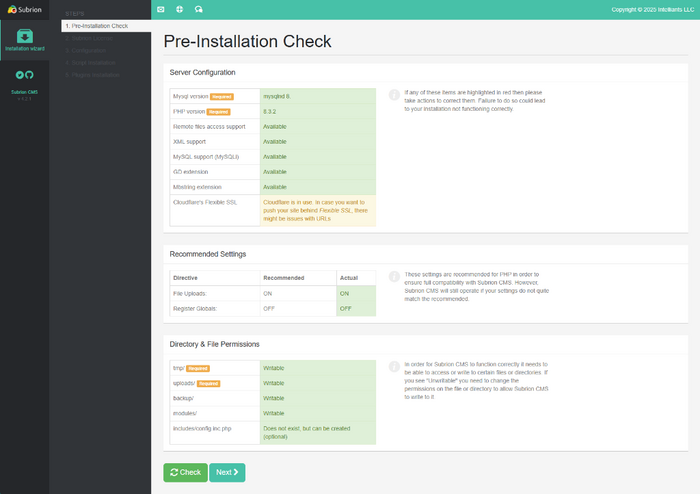
Task: Select step 5 Plugins Installation
Action: click(x=92, y=75)
